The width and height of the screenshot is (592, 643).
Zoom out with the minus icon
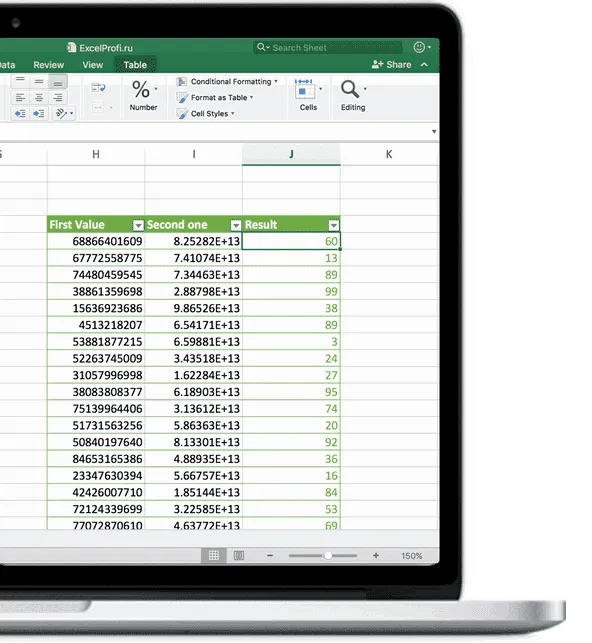point(270,556)
